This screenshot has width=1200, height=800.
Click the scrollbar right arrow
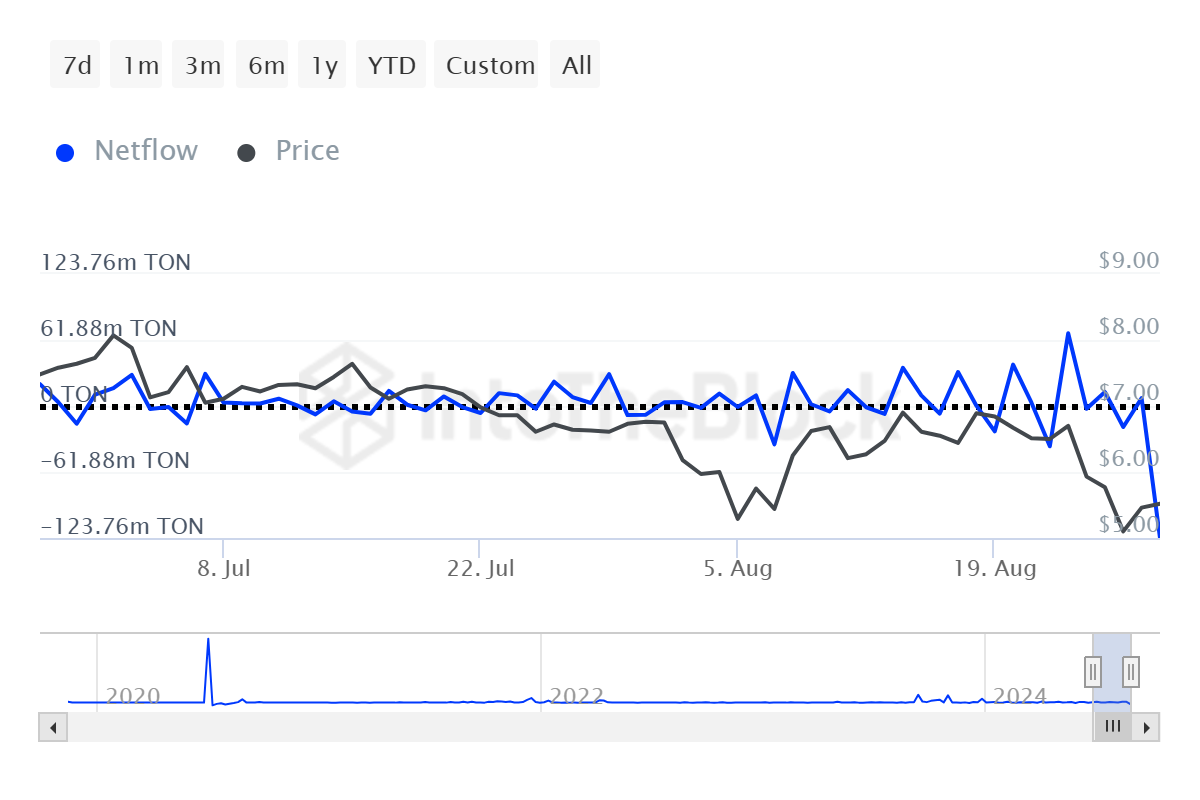click(x=1147, y=727)
